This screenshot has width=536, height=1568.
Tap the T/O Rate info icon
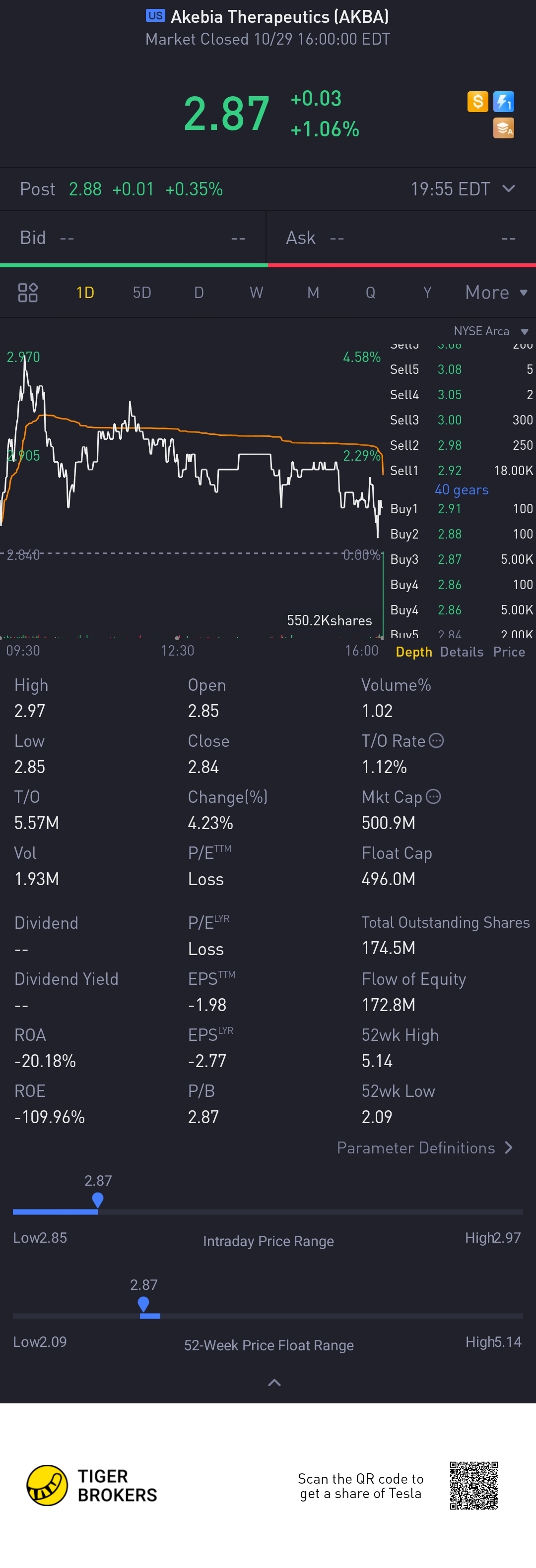436,740
